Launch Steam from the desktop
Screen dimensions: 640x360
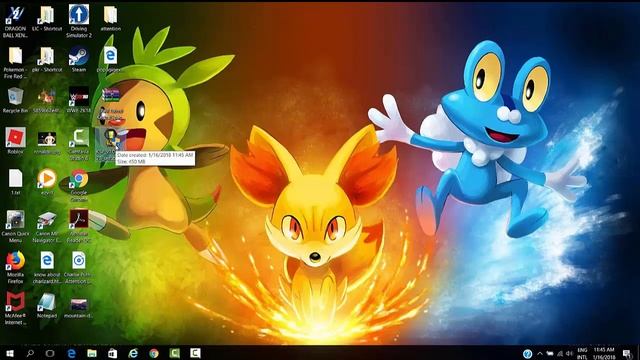79,60
